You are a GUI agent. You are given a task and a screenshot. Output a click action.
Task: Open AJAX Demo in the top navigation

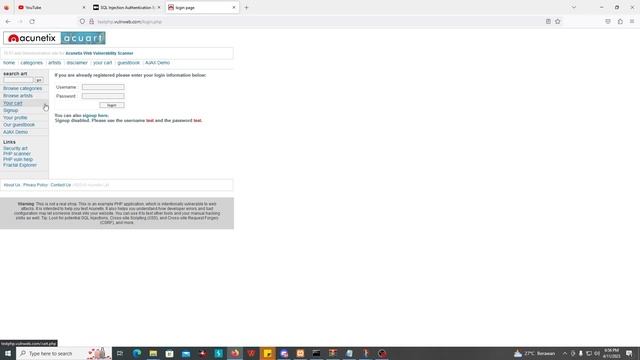pos(157,63)
